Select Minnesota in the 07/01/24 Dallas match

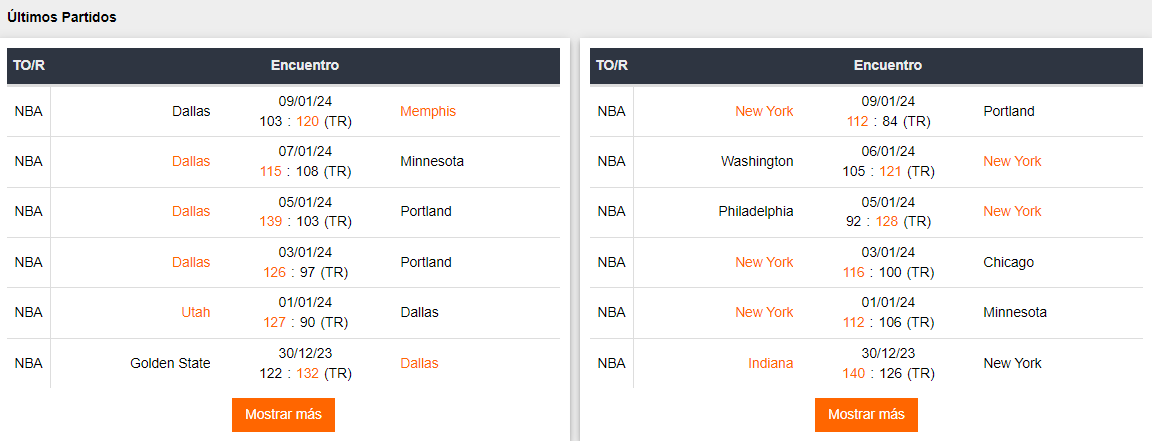[x=431, y=161]
